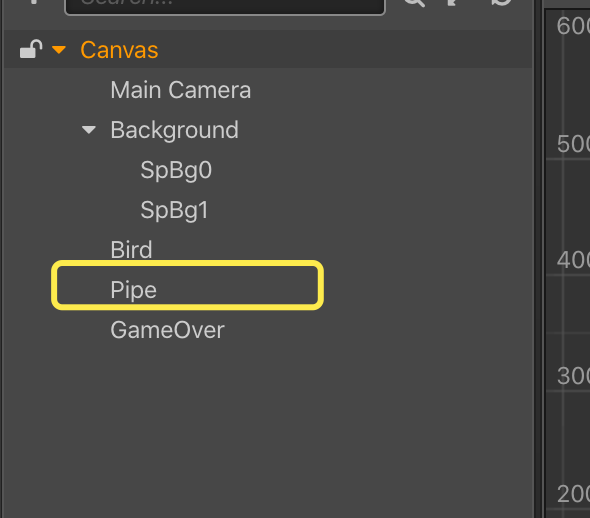Click the plus create-node icon
Screen dimensions: 590x518
34,2
